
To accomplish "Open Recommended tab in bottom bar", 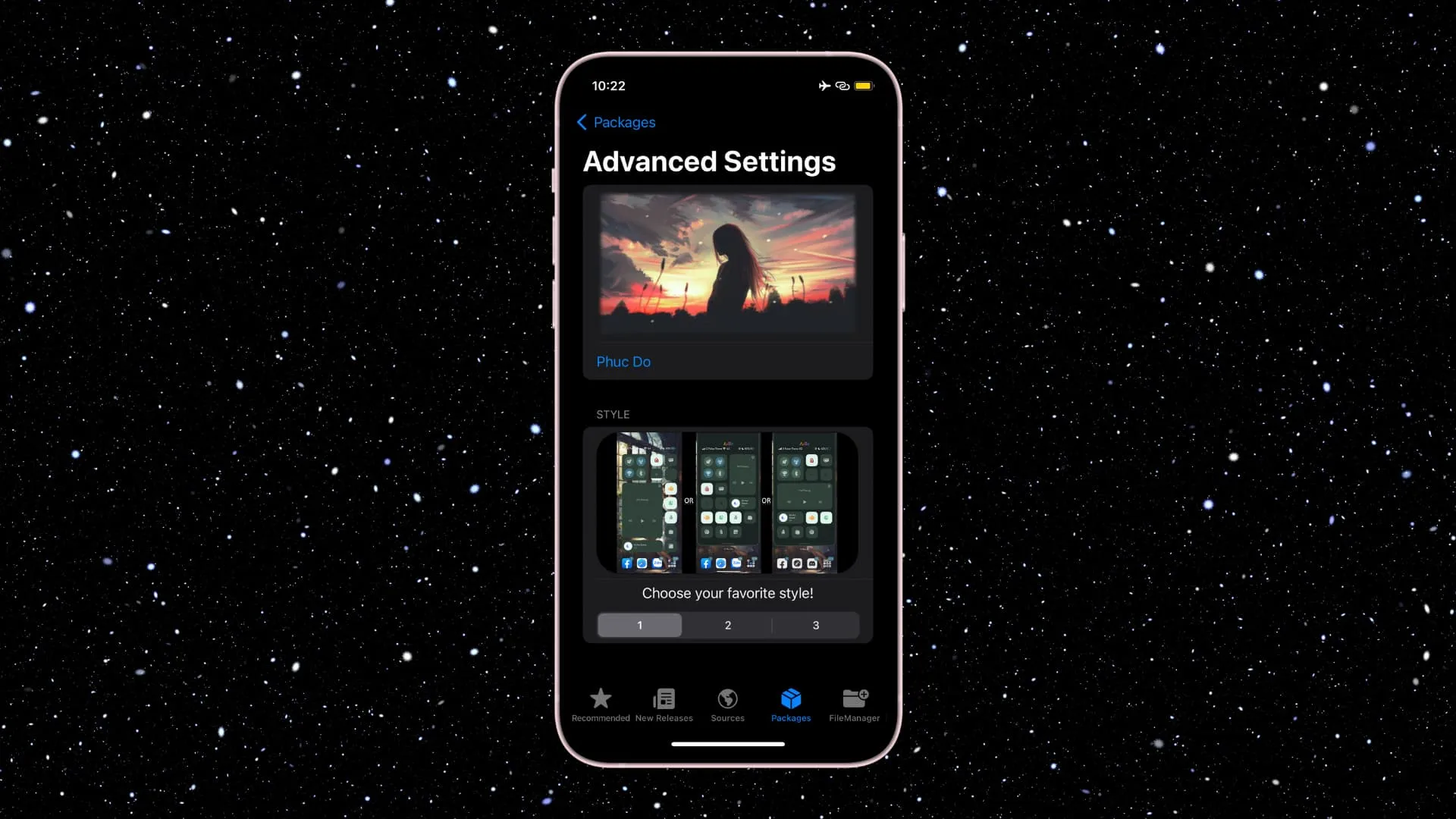I will click(600, 703).
